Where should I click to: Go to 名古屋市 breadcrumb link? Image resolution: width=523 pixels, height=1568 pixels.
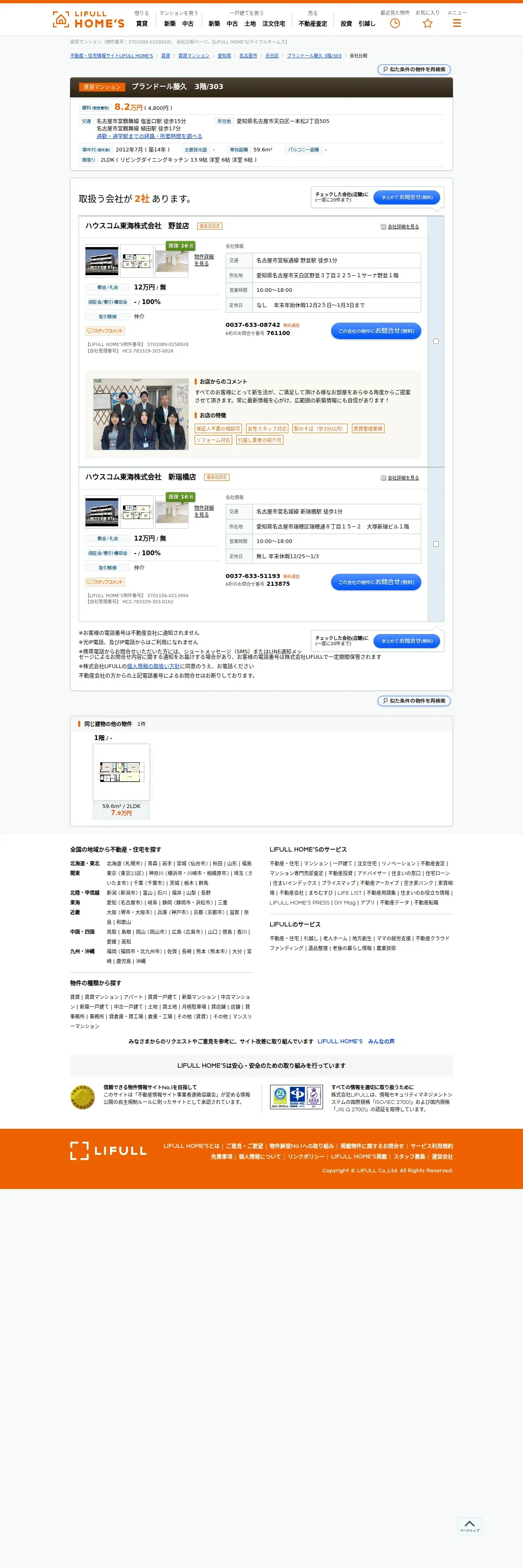click(x=248, y=56)
